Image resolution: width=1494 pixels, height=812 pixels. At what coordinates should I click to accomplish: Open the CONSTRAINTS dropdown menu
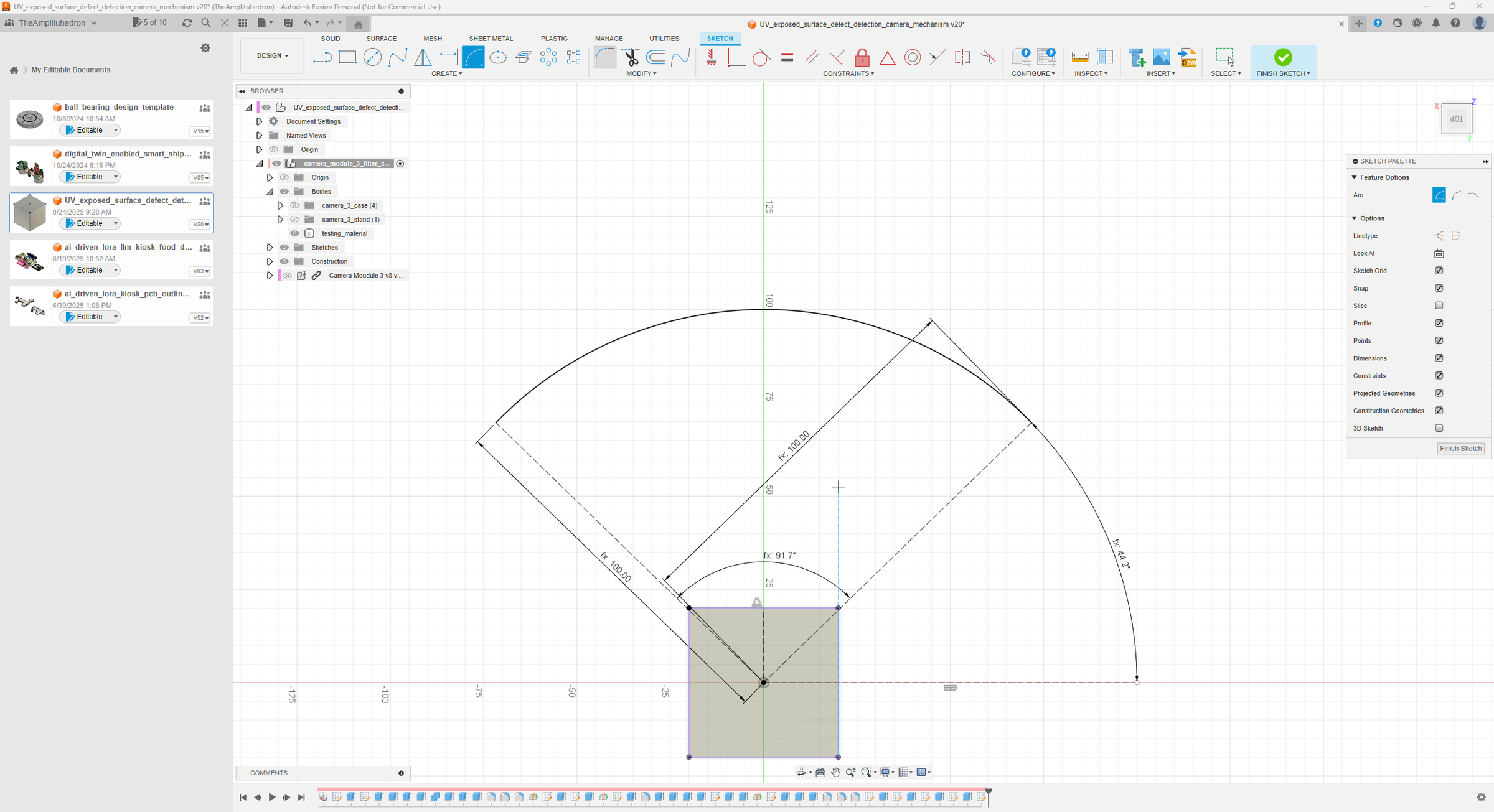point(848,73)
